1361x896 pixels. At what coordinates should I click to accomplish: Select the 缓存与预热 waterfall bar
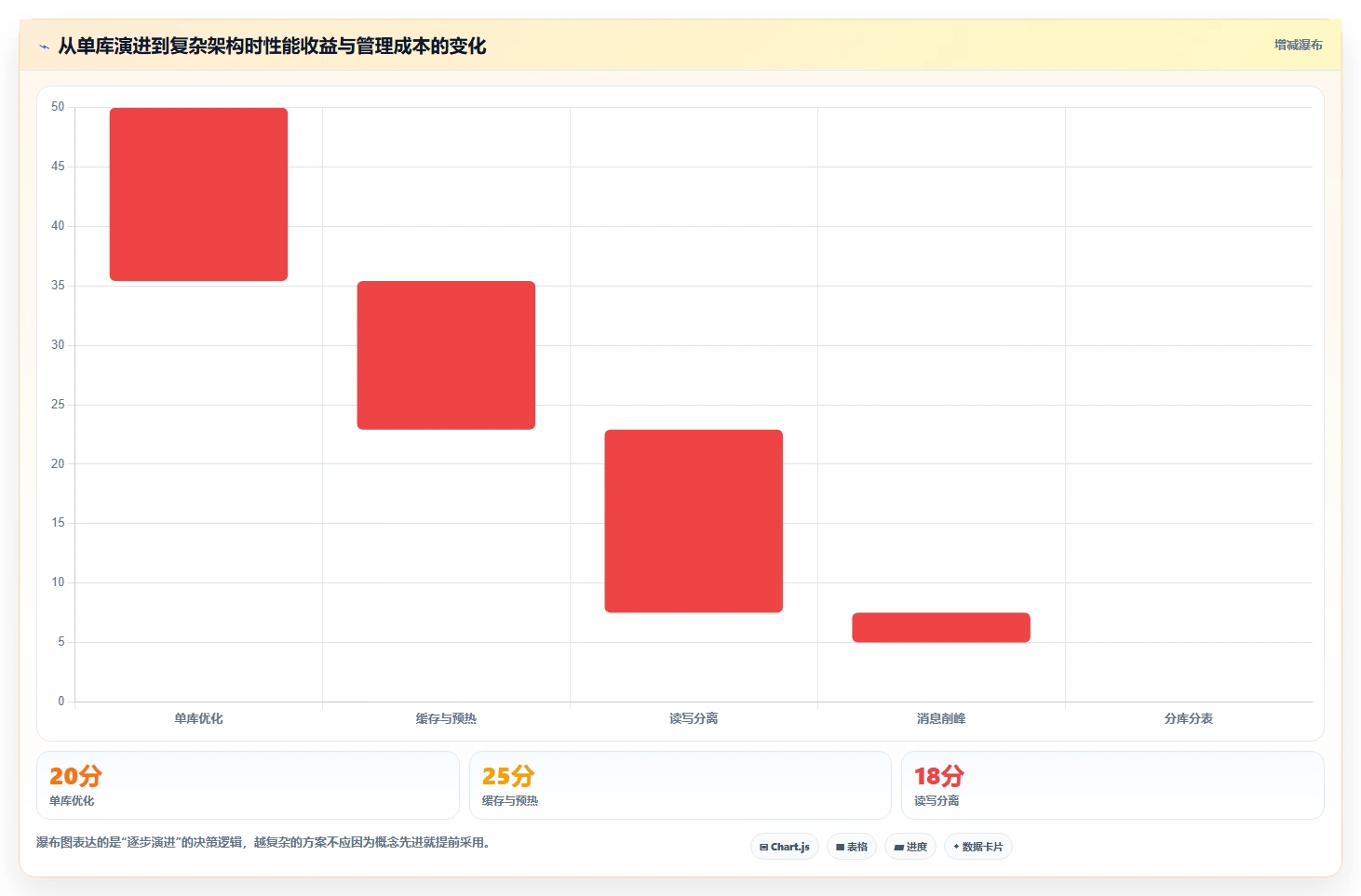coord(446,355)
